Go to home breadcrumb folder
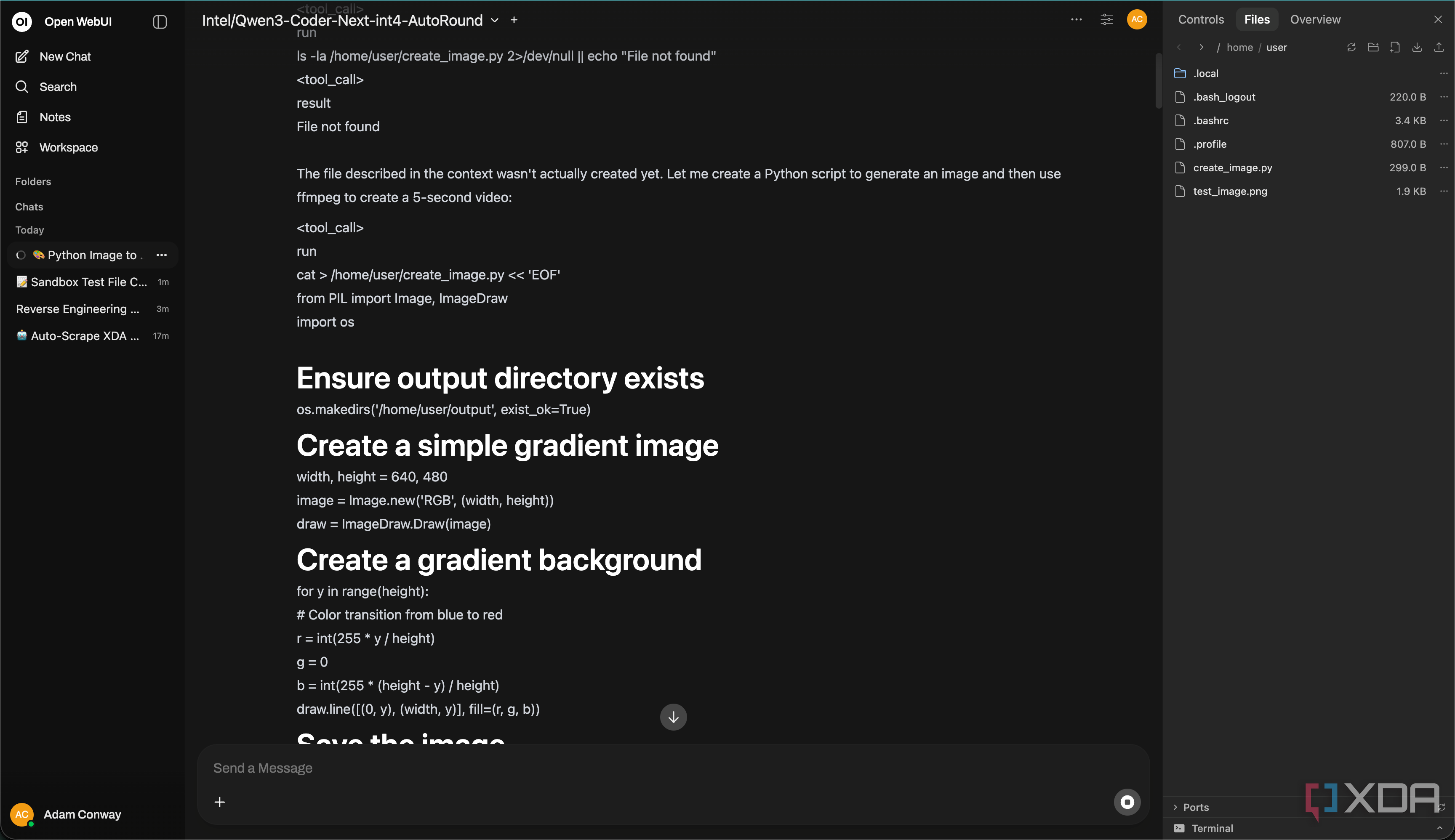This screenshot has width=1455, height=840. click(x=1240, y=47)
